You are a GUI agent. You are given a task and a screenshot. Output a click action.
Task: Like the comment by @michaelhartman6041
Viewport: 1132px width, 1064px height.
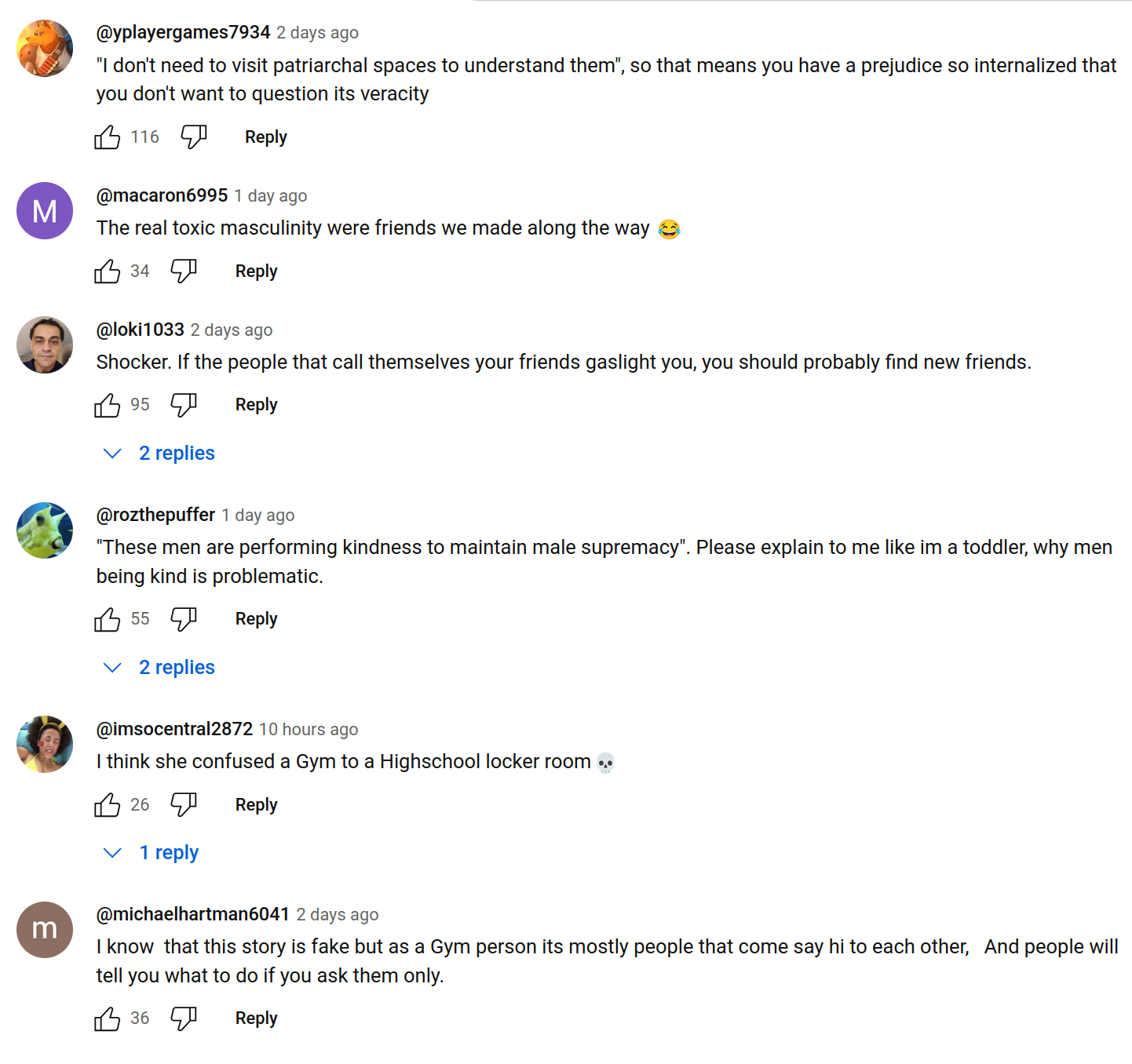[108, 1018]
